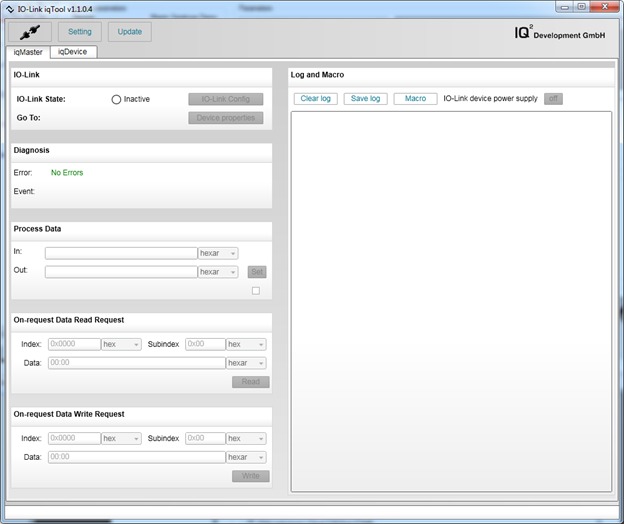
Task: Close the iqTool window
Action: point(604,7)
